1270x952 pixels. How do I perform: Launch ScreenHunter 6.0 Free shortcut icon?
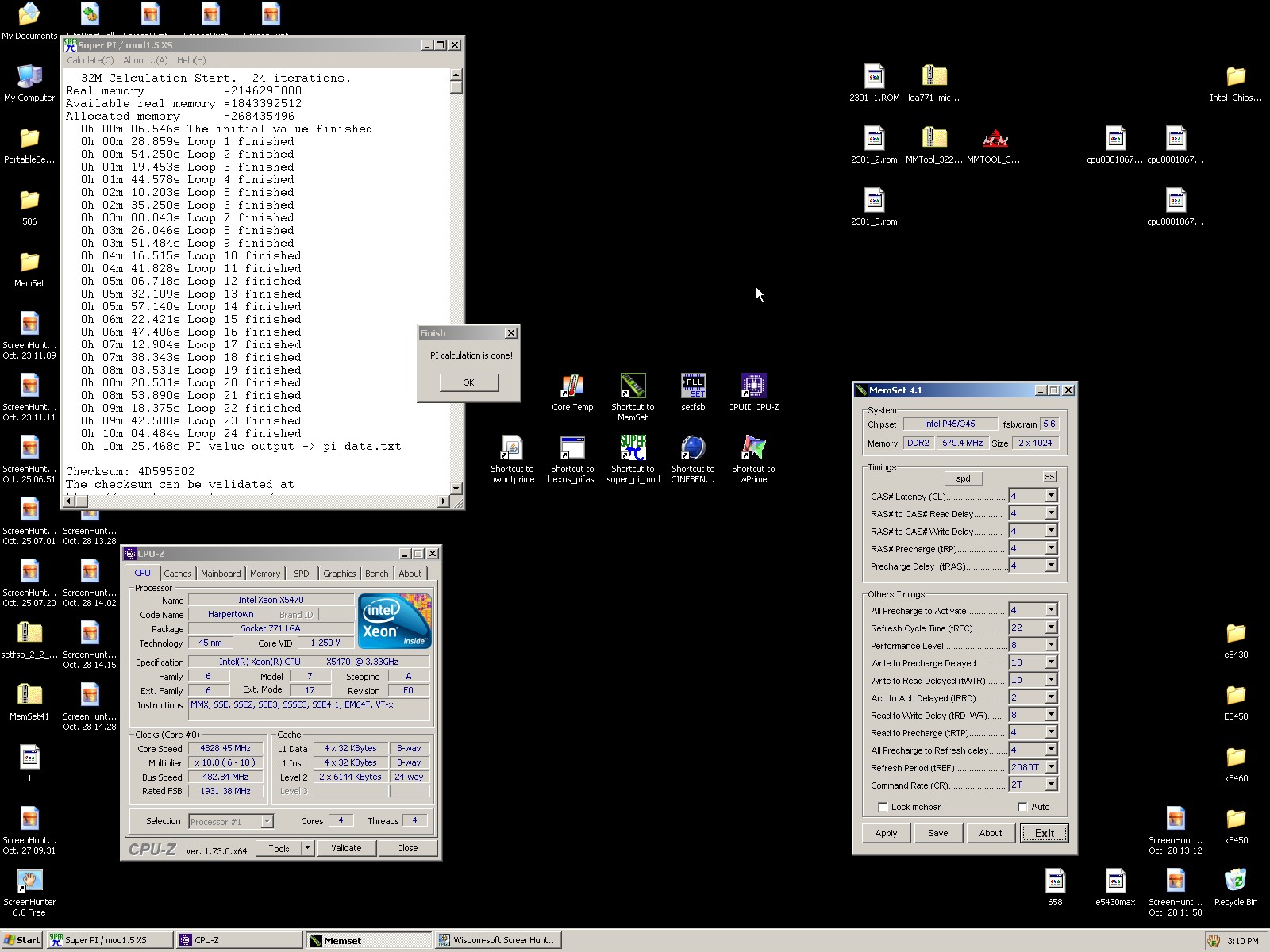pos(29,892)
